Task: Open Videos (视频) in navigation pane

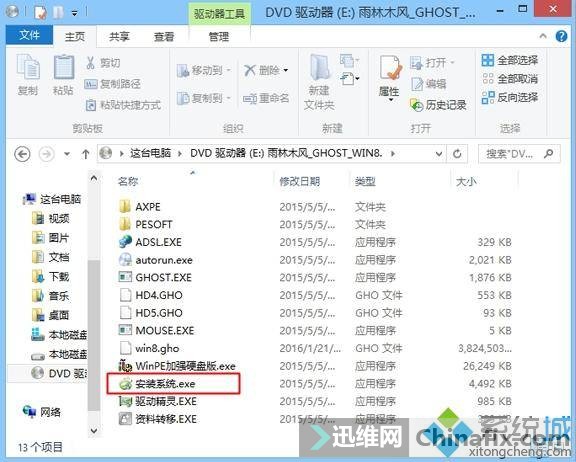Action: click(51, 219)
